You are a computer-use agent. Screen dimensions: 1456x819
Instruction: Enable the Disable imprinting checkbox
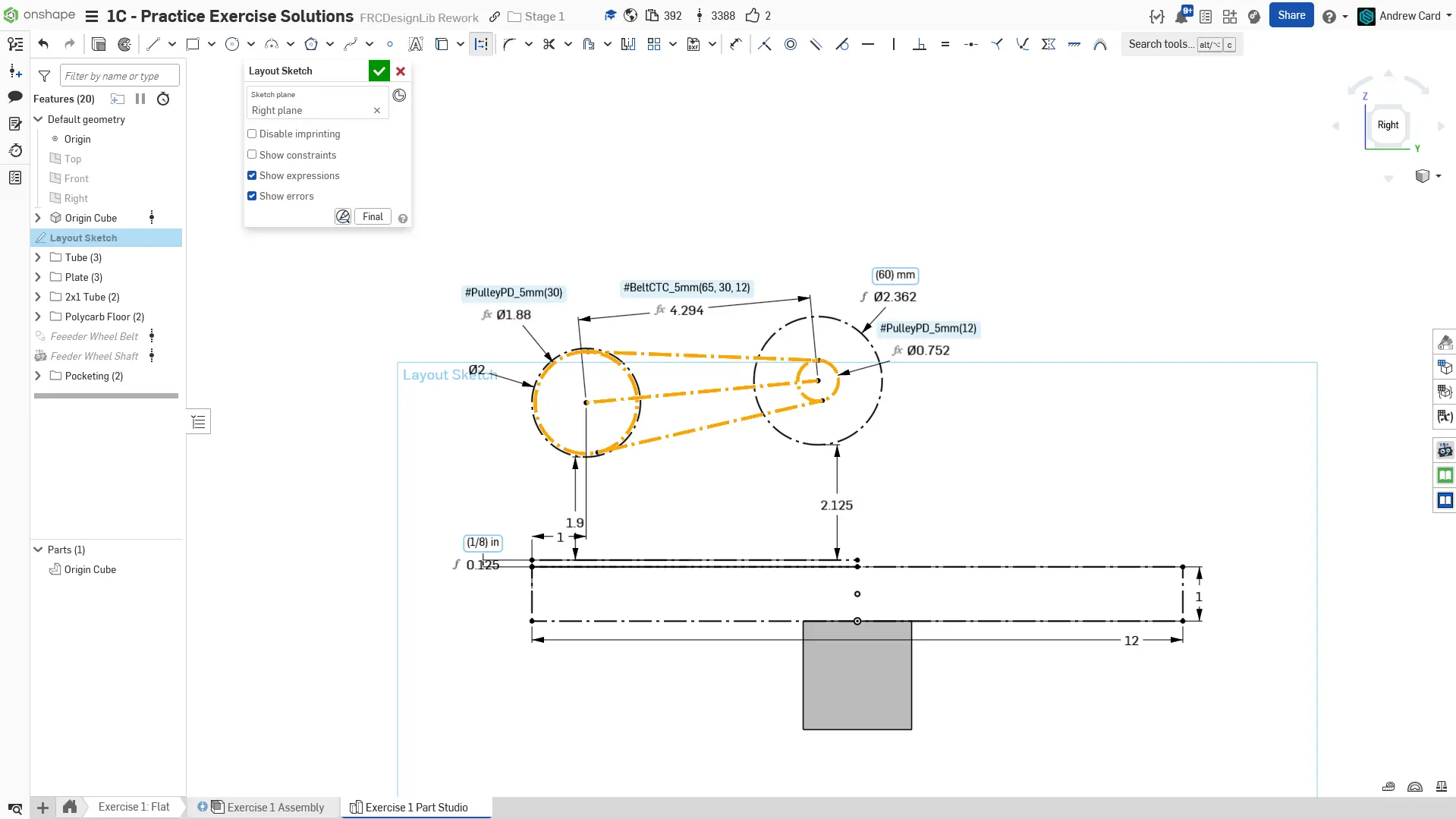coord(252,134)
